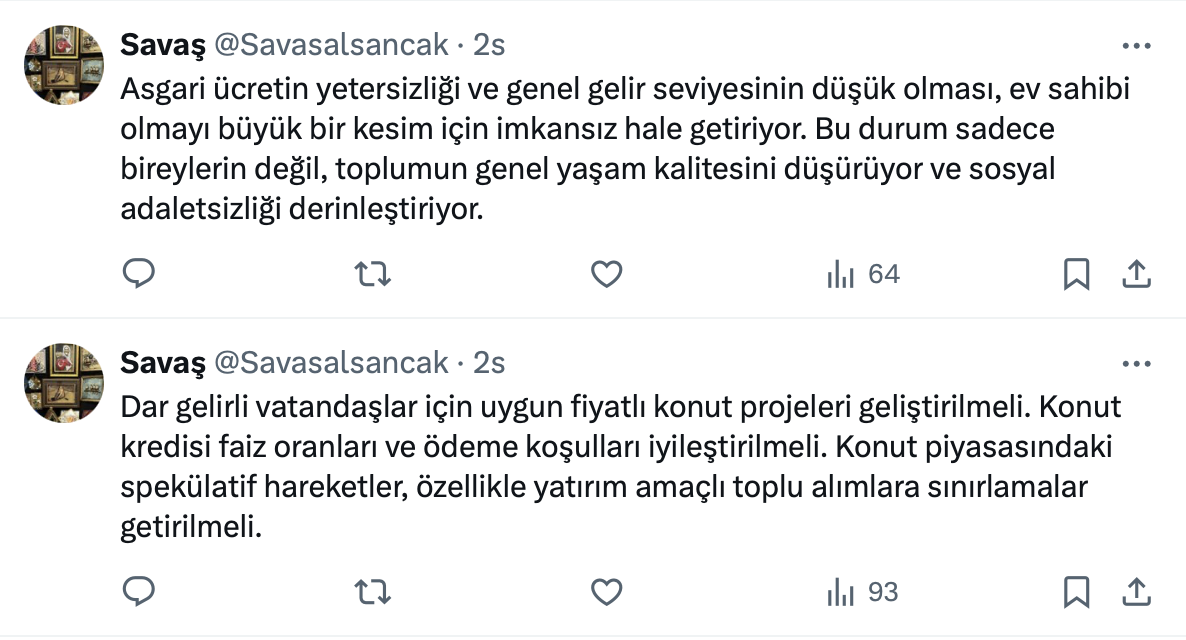1186x640 pixels.
Task: View analytics showing 93 views
Action: [x=863, y=592]
